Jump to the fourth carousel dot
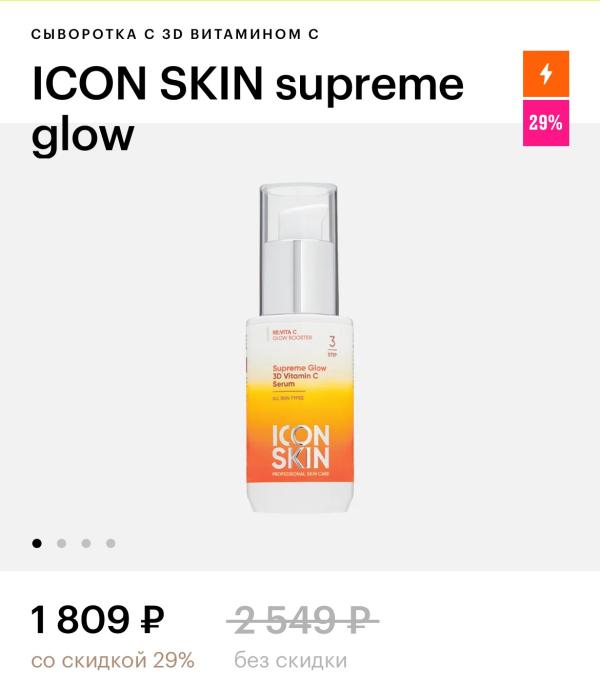Image resolution: width=600 pixels, height=688 pixels. [x=111, y=543]
